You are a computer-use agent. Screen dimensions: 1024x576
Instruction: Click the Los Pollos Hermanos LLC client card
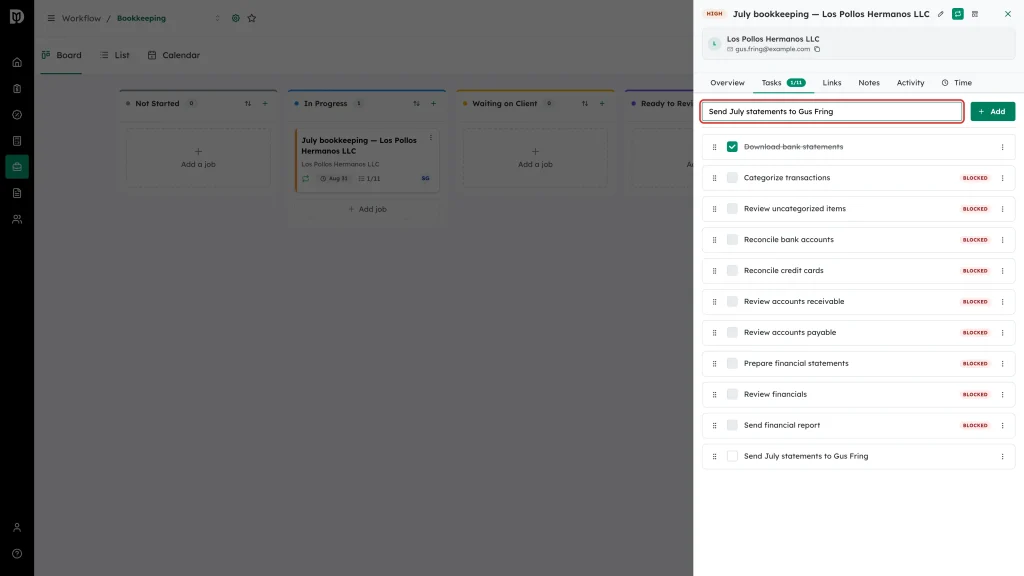[858, 44]
